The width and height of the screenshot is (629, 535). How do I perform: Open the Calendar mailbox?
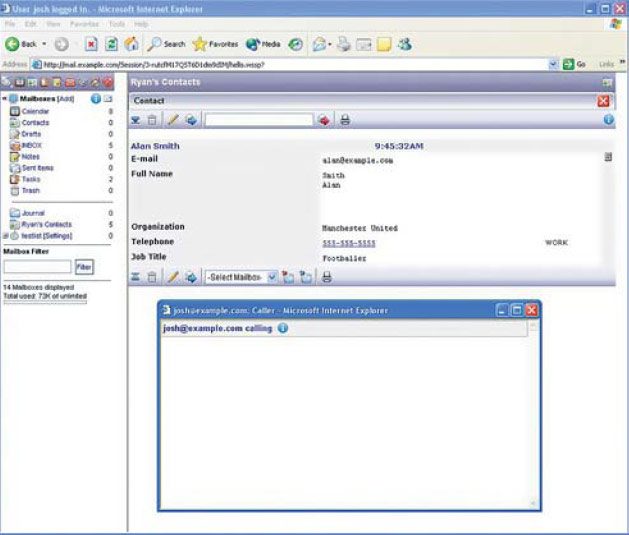(35, 111)
